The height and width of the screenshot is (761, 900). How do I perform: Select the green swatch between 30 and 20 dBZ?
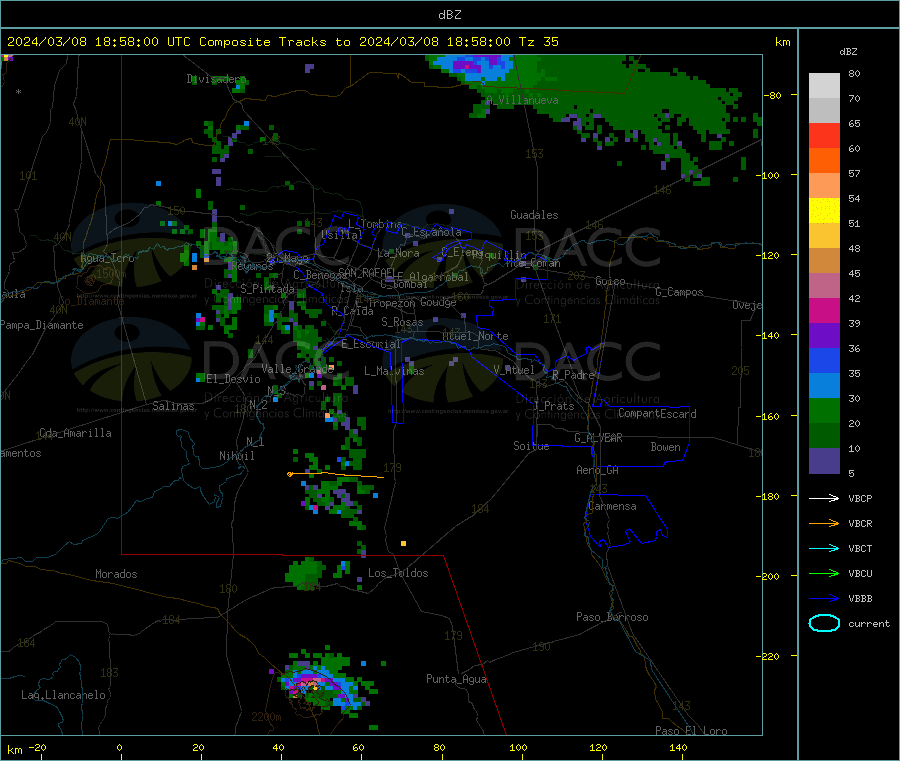tap(824, 411)
